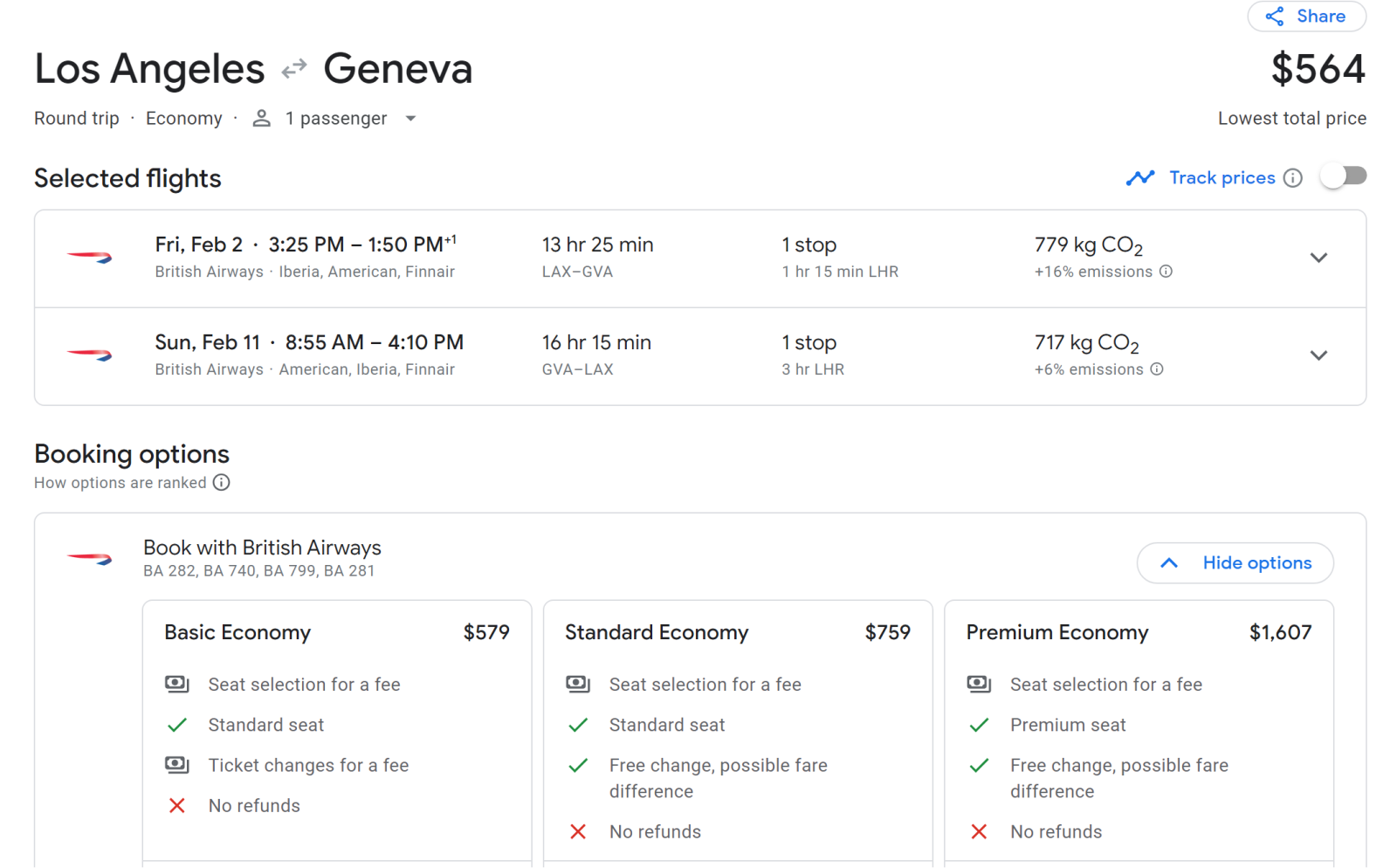Click Free change checkmark in Premium Economy
This screenshot has width=1397, height=868.
click(x=979, y=766)
